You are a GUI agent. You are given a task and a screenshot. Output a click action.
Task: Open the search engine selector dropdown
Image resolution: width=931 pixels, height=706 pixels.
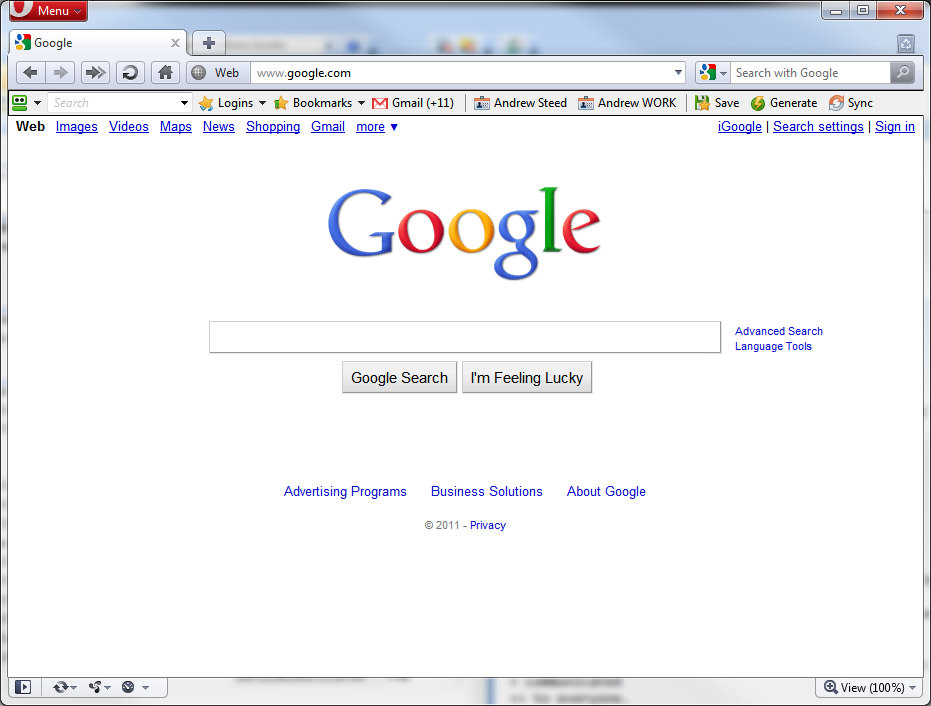(x=712, y=73)
